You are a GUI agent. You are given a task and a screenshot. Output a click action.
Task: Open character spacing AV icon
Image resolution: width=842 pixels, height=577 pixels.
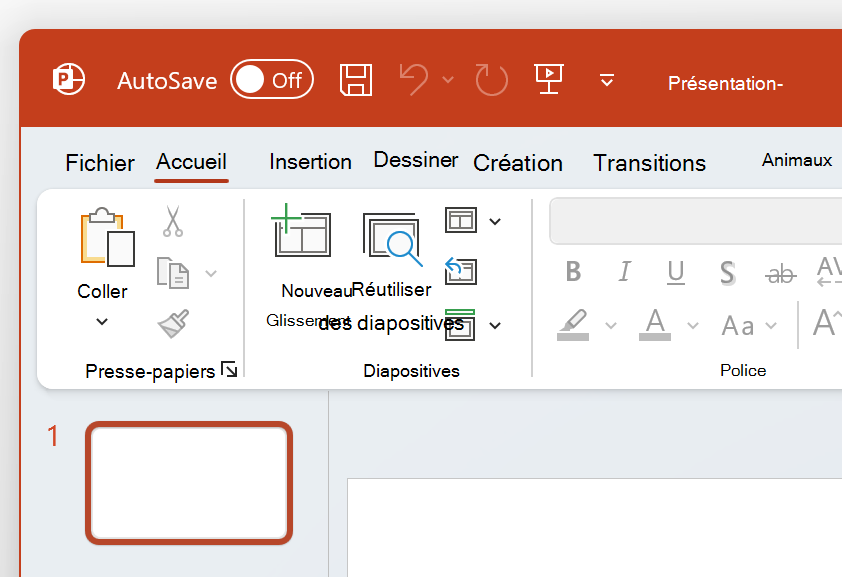click(829, 272)
